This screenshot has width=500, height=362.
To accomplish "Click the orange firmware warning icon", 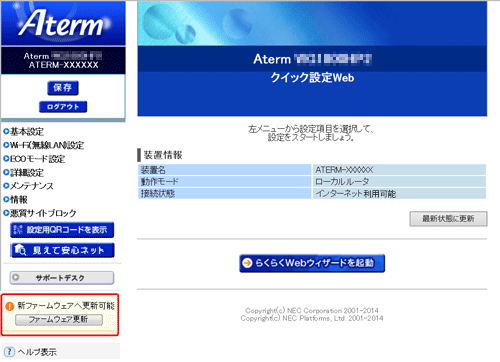I will [x=10, y=306].
